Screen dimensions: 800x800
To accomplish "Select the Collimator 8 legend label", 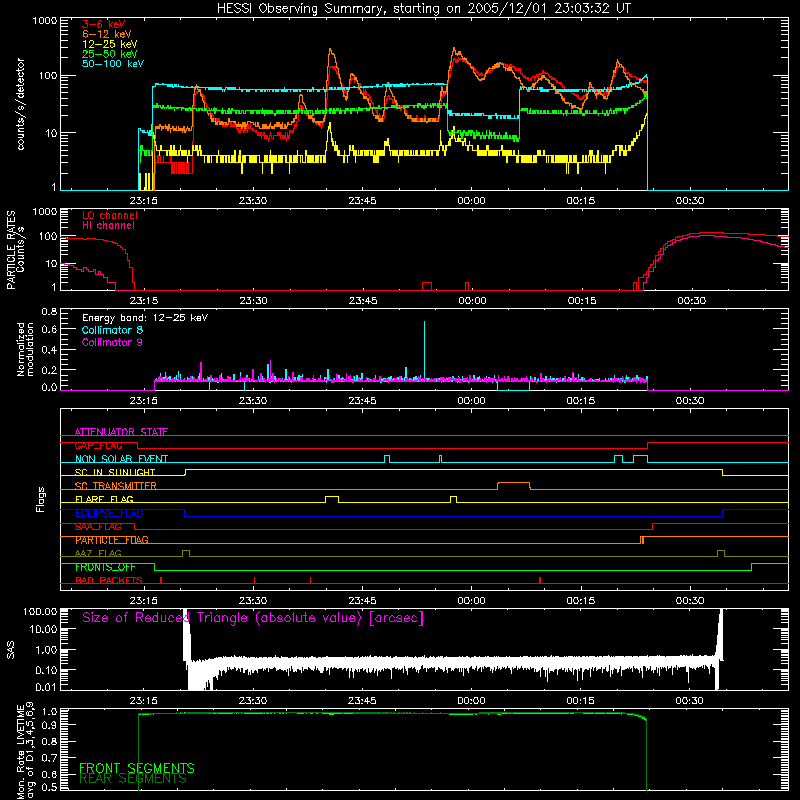I will click(x=112, y=330).
